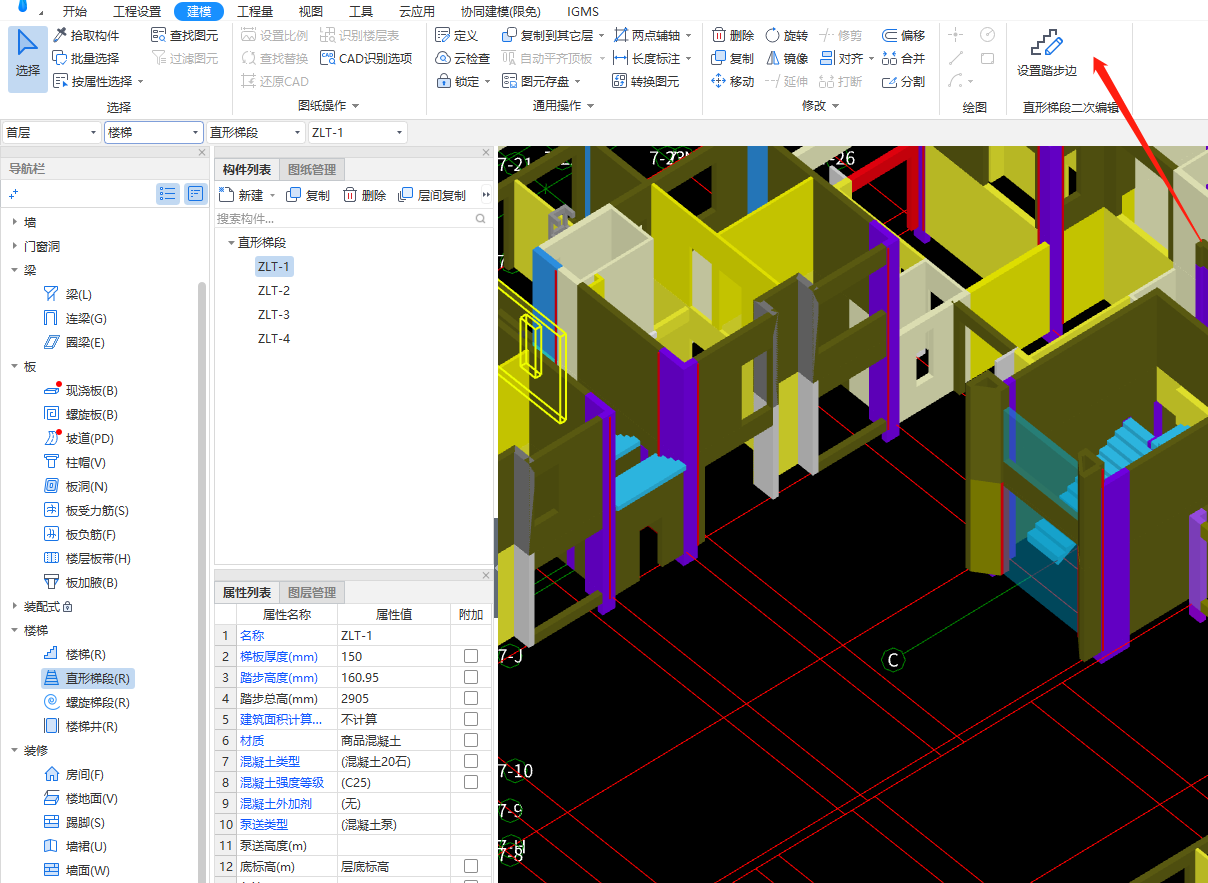The image size is (1208, 883).
Task: Click 层间复制 button
Action: [432, 195]
